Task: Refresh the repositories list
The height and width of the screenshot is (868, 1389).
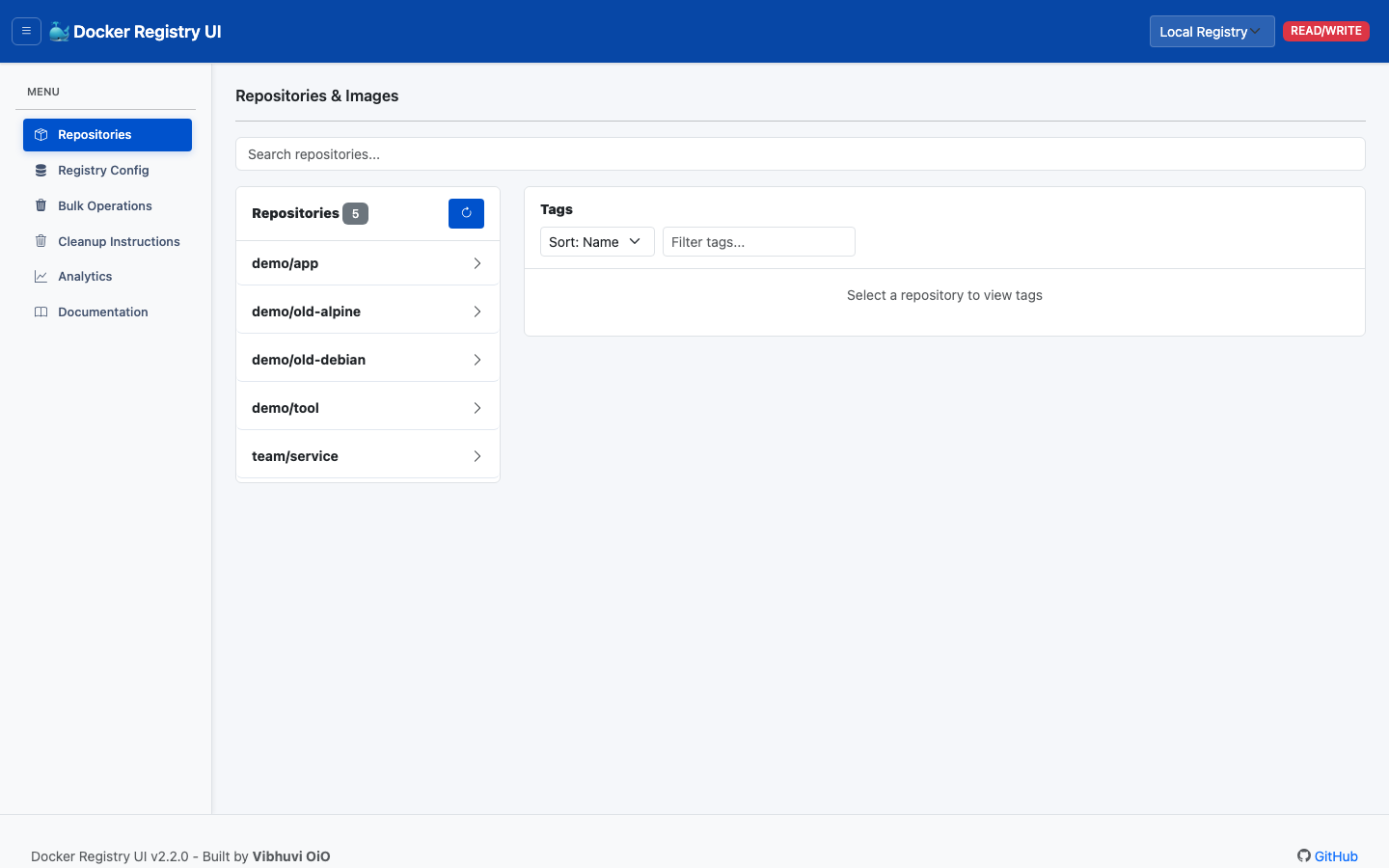Action: pyautogui.click(x=466, y=213)
